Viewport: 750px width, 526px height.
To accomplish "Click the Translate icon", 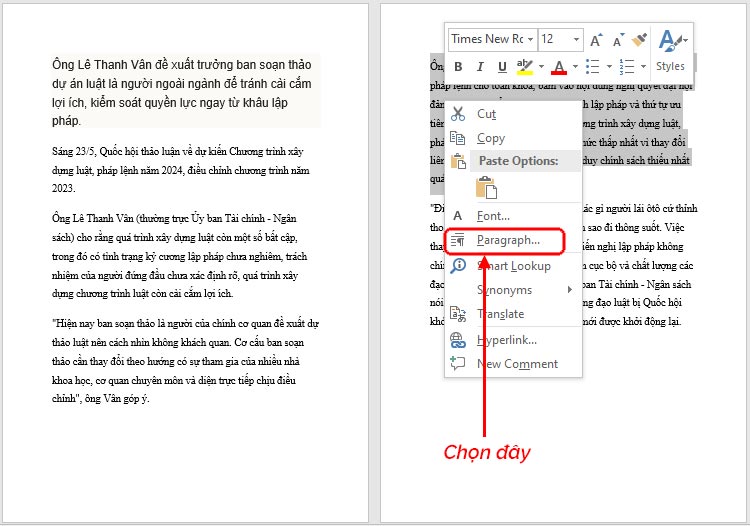I will (x=458, y=314).
